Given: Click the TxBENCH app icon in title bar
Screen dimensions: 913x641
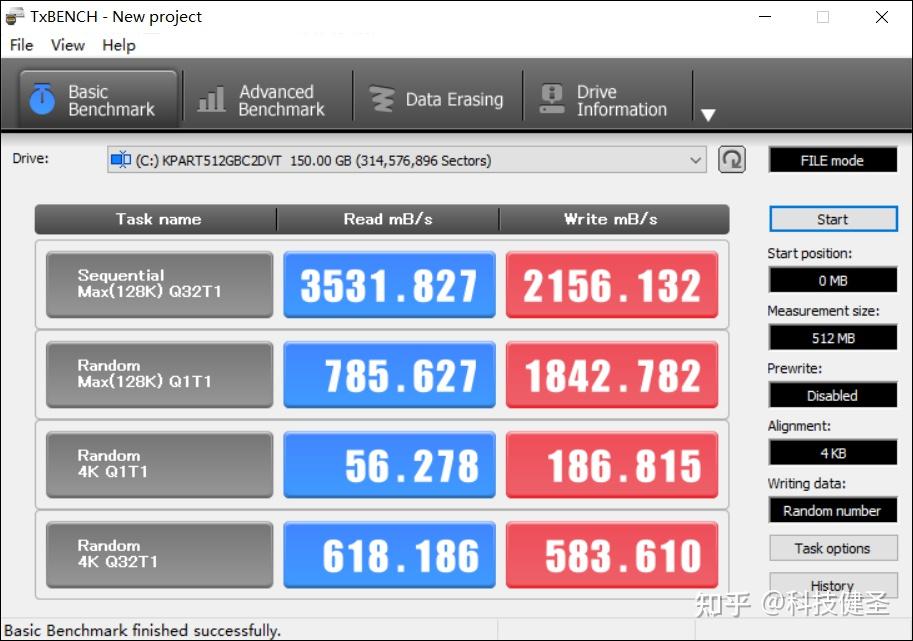Looking at the screenshot, I should tap(15, 16).
